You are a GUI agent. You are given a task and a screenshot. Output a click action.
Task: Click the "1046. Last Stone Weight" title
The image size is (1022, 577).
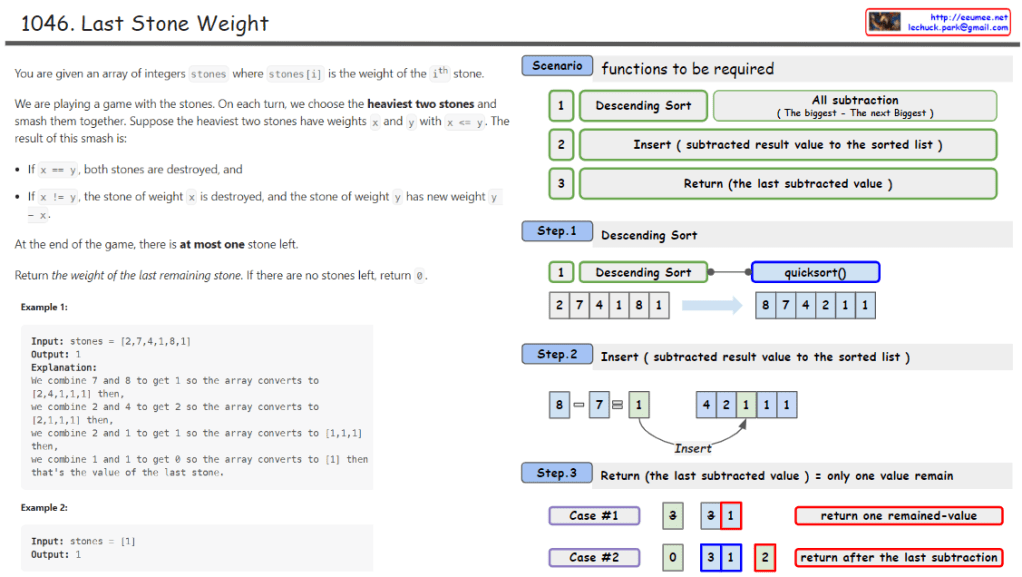[x=145, y=23]
